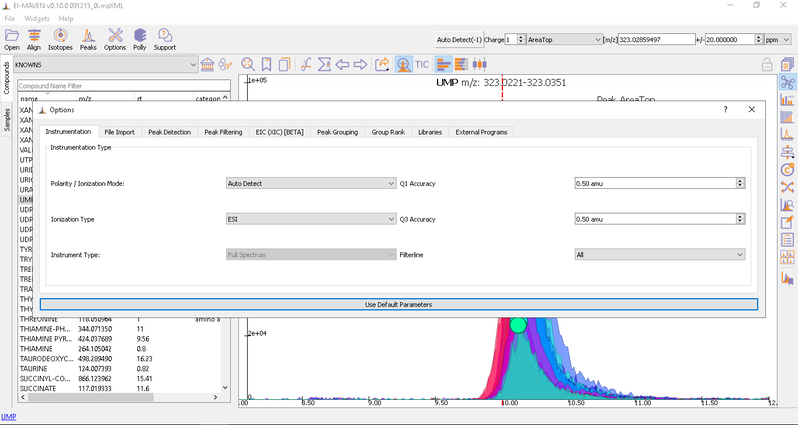Click the Auto Detect(-1) button
Image resolution: width=798 pixels, height=425 pixels.
pos(459,39)
